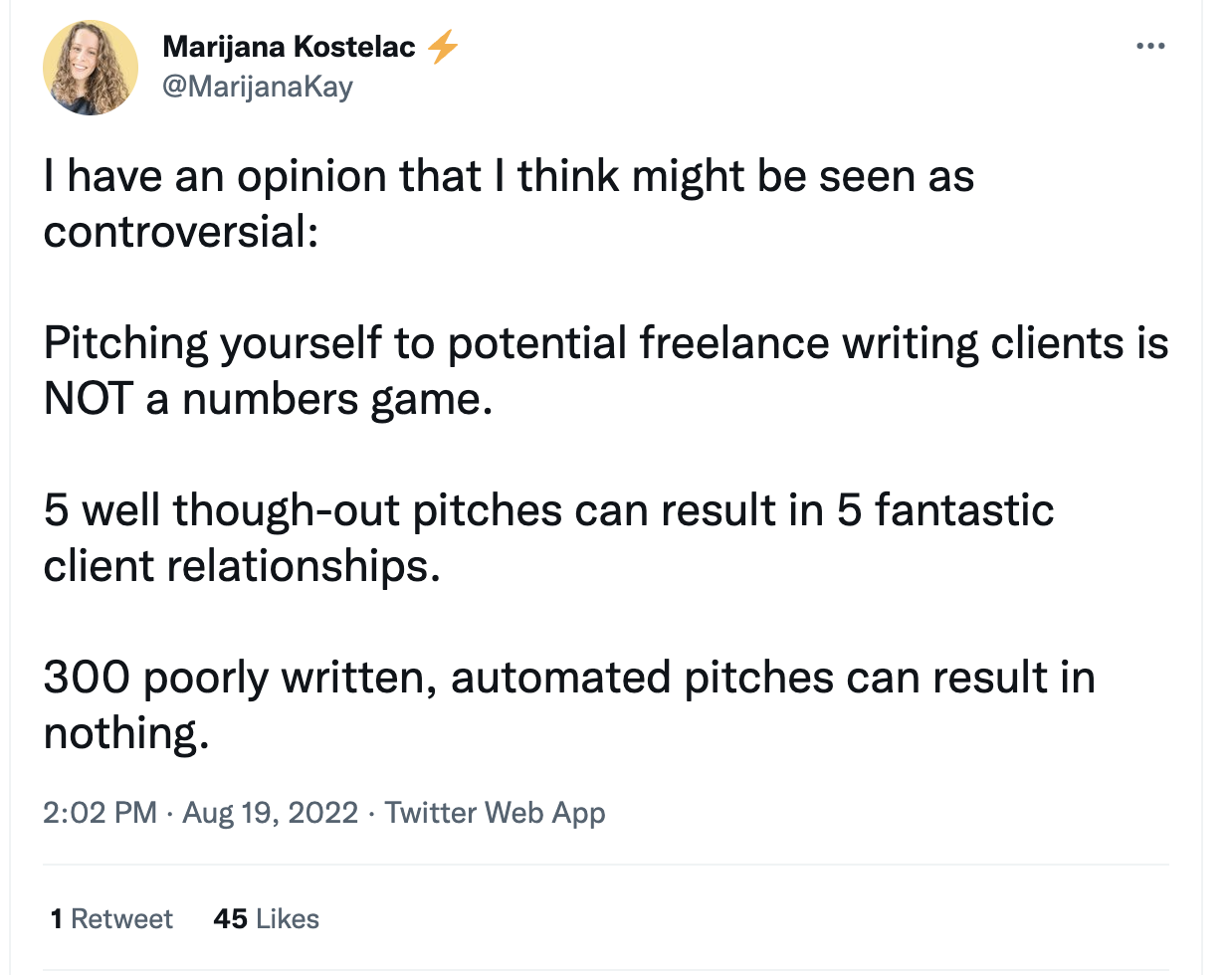Viewport: 1232px width, 975px height.
Task: Open the Twitter Web App source link
Action: click(495, 813)
